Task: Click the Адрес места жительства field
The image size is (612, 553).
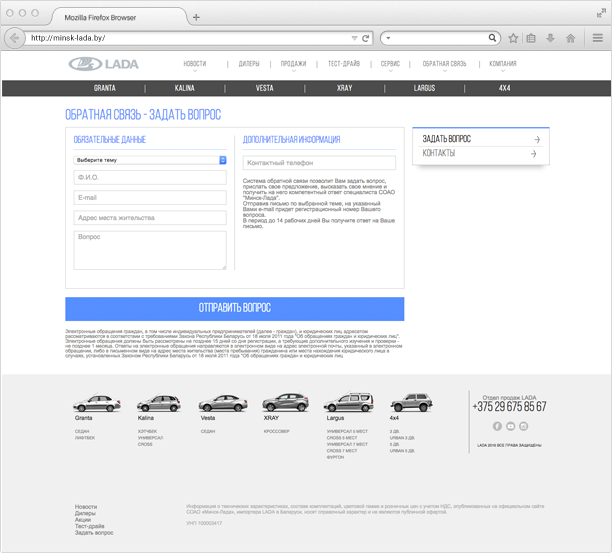Action: point(150,218)
